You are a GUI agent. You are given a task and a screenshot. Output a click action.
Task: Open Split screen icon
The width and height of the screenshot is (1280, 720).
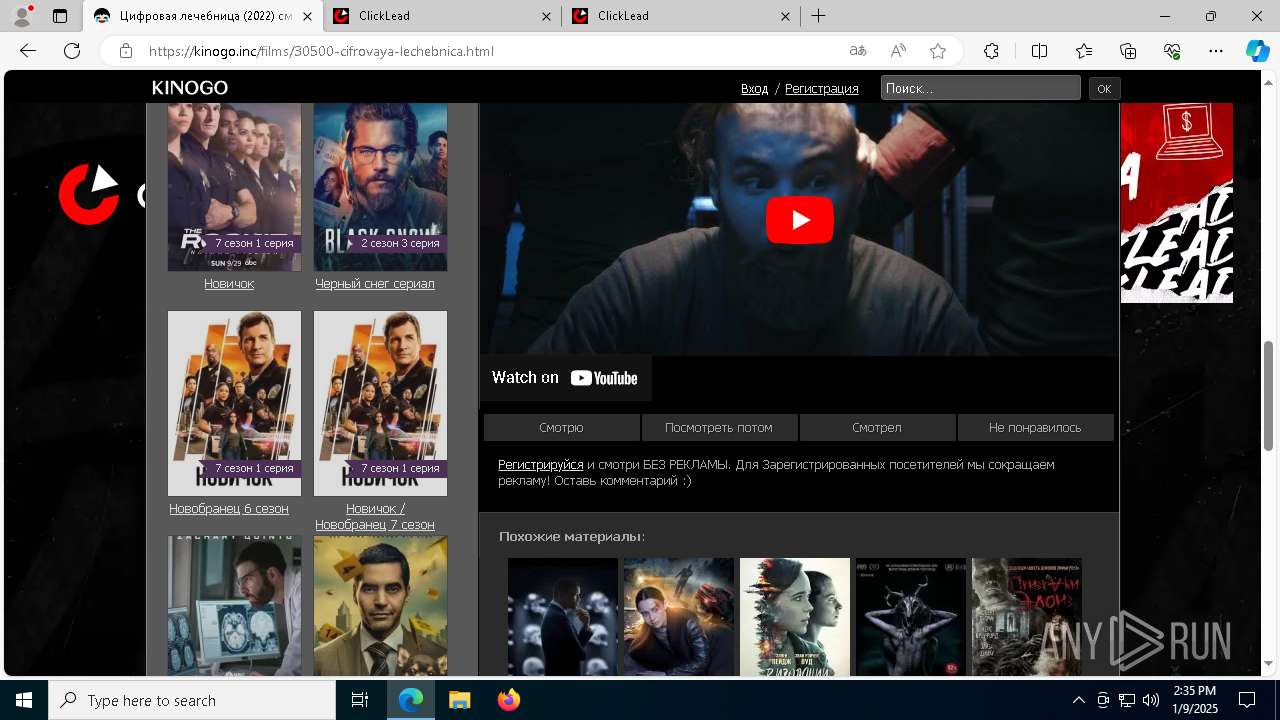tap(1039, 51)
